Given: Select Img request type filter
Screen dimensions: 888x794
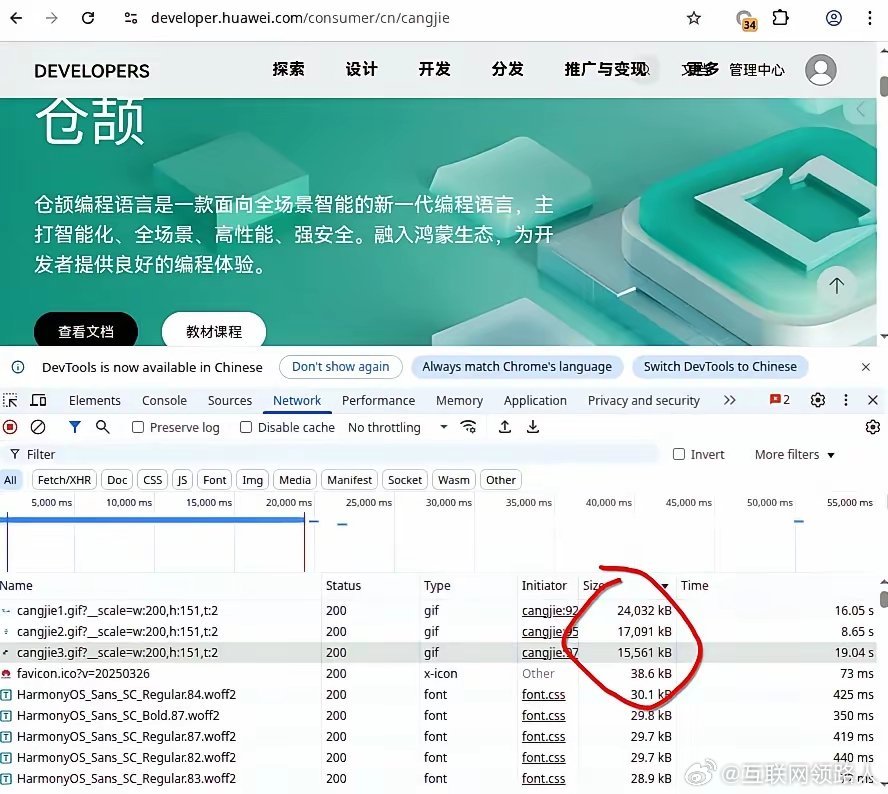Looking at the screenshot, I should tap(253, 480).
